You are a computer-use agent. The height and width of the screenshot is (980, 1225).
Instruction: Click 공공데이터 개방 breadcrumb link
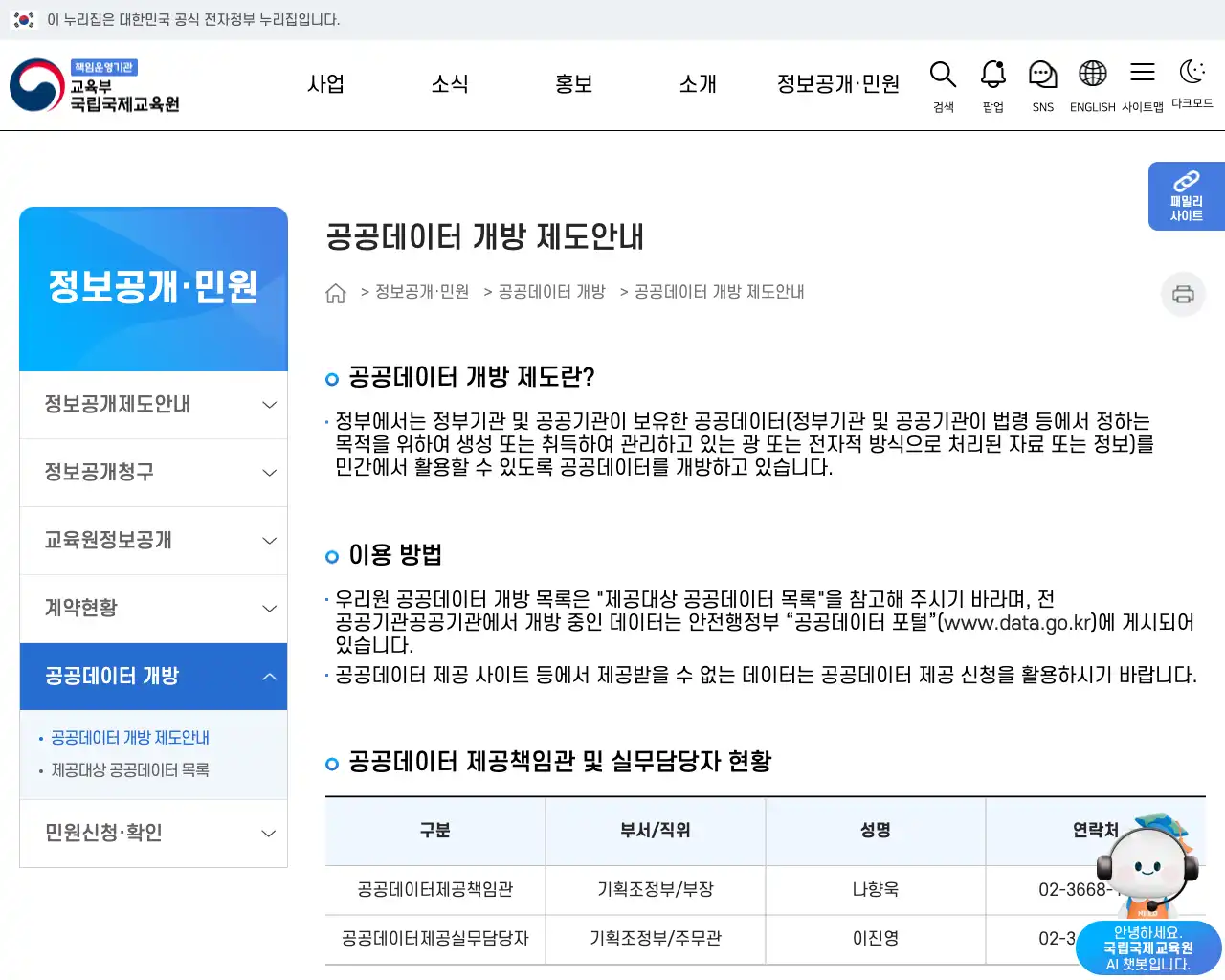point(552,292)
